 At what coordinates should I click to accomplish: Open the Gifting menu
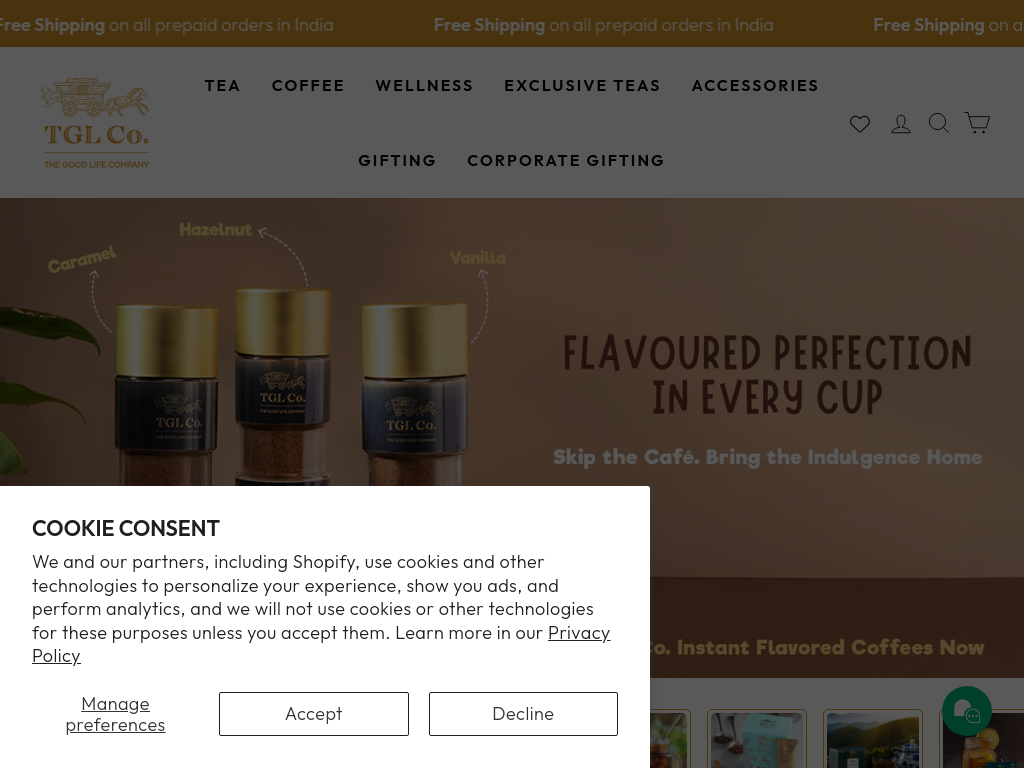coord(397,161)
